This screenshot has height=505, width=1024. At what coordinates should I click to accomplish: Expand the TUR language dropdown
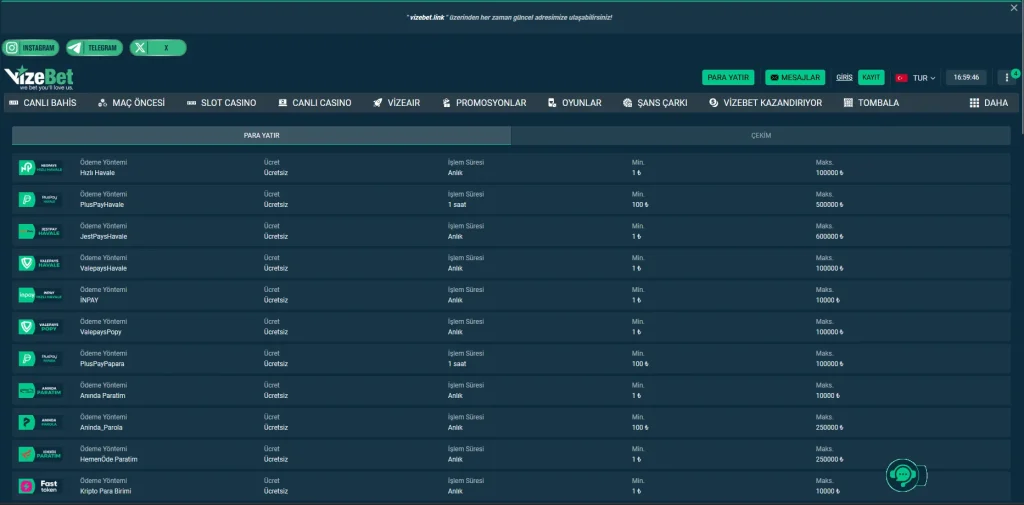point(915,78)
